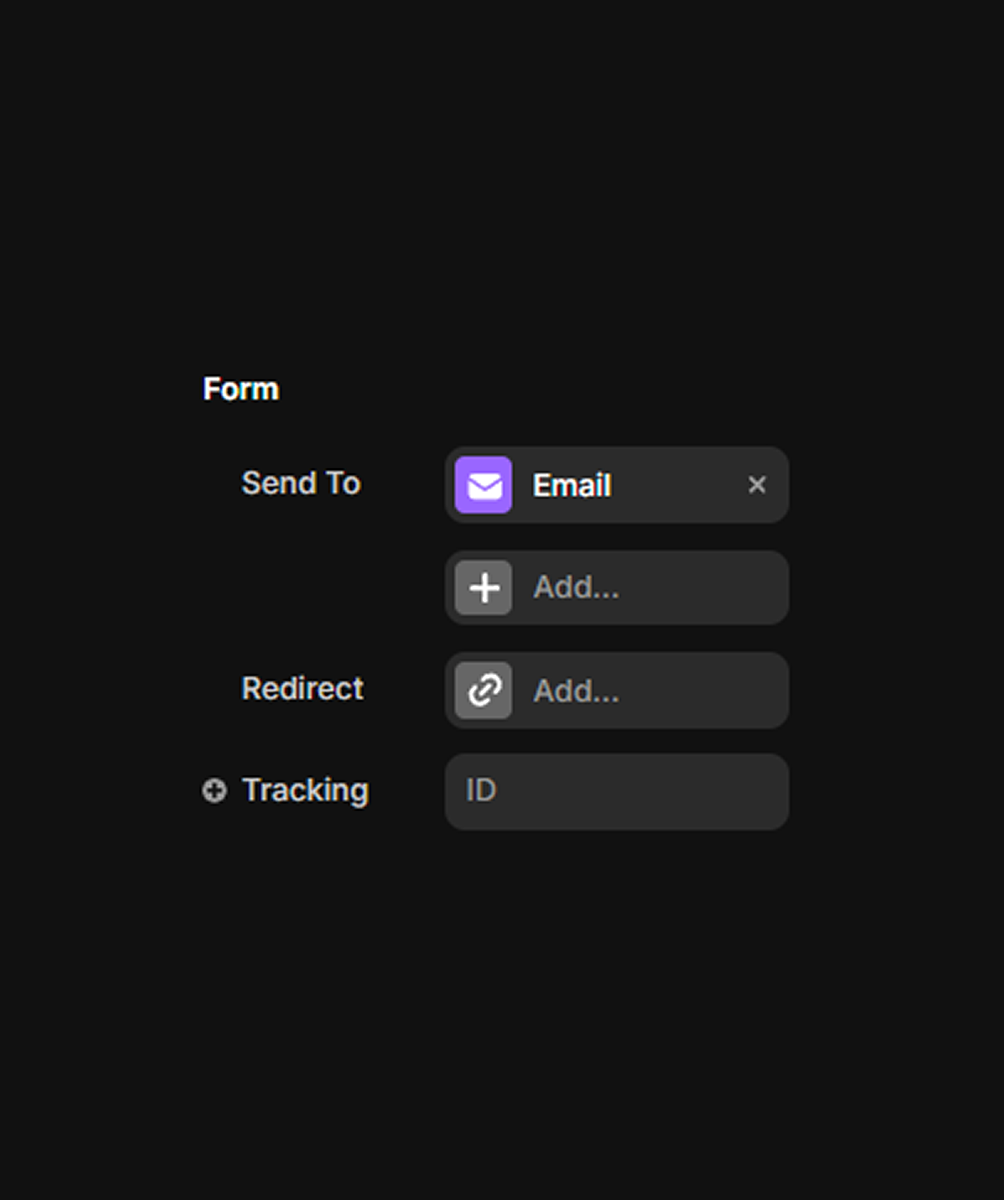Click the Redirect label
The width and height of the screenshot is (1004, 1200).
click(x=303, y=689)
